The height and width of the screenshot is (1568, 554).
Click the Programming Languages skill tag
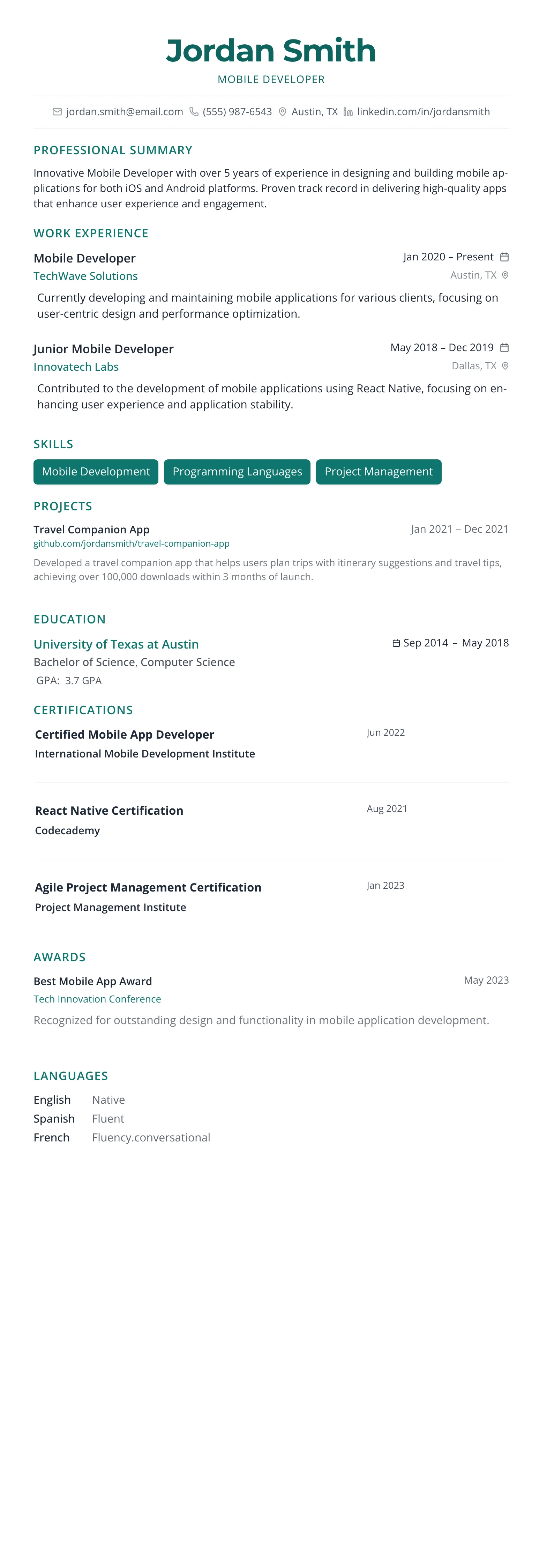tap(237, 472)
